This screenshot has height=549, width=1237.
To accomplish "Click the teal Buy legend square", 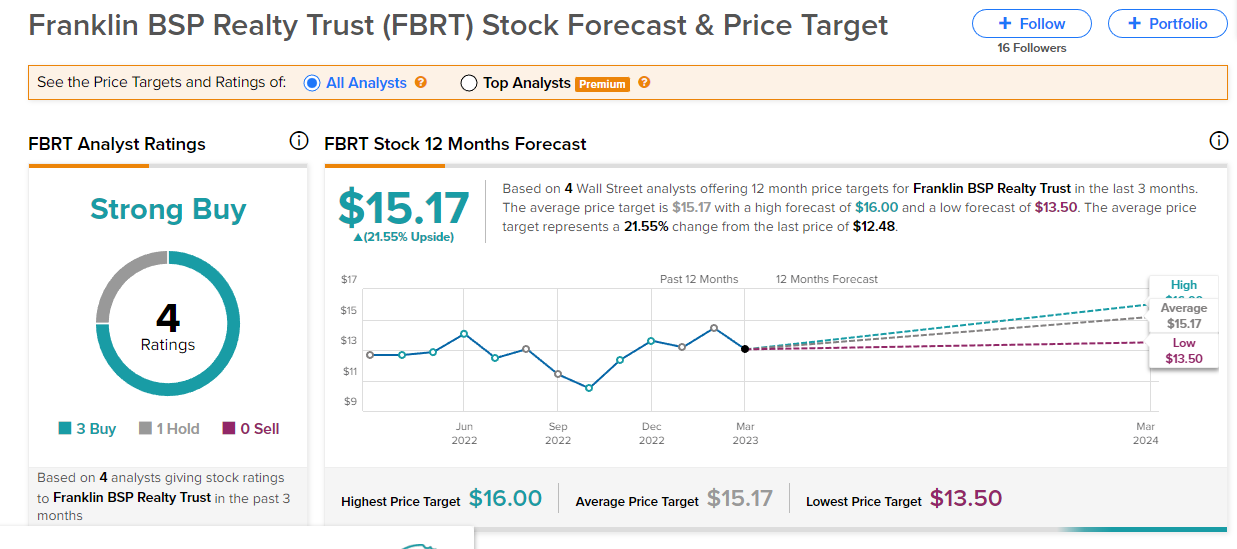I will click(65, 428).
